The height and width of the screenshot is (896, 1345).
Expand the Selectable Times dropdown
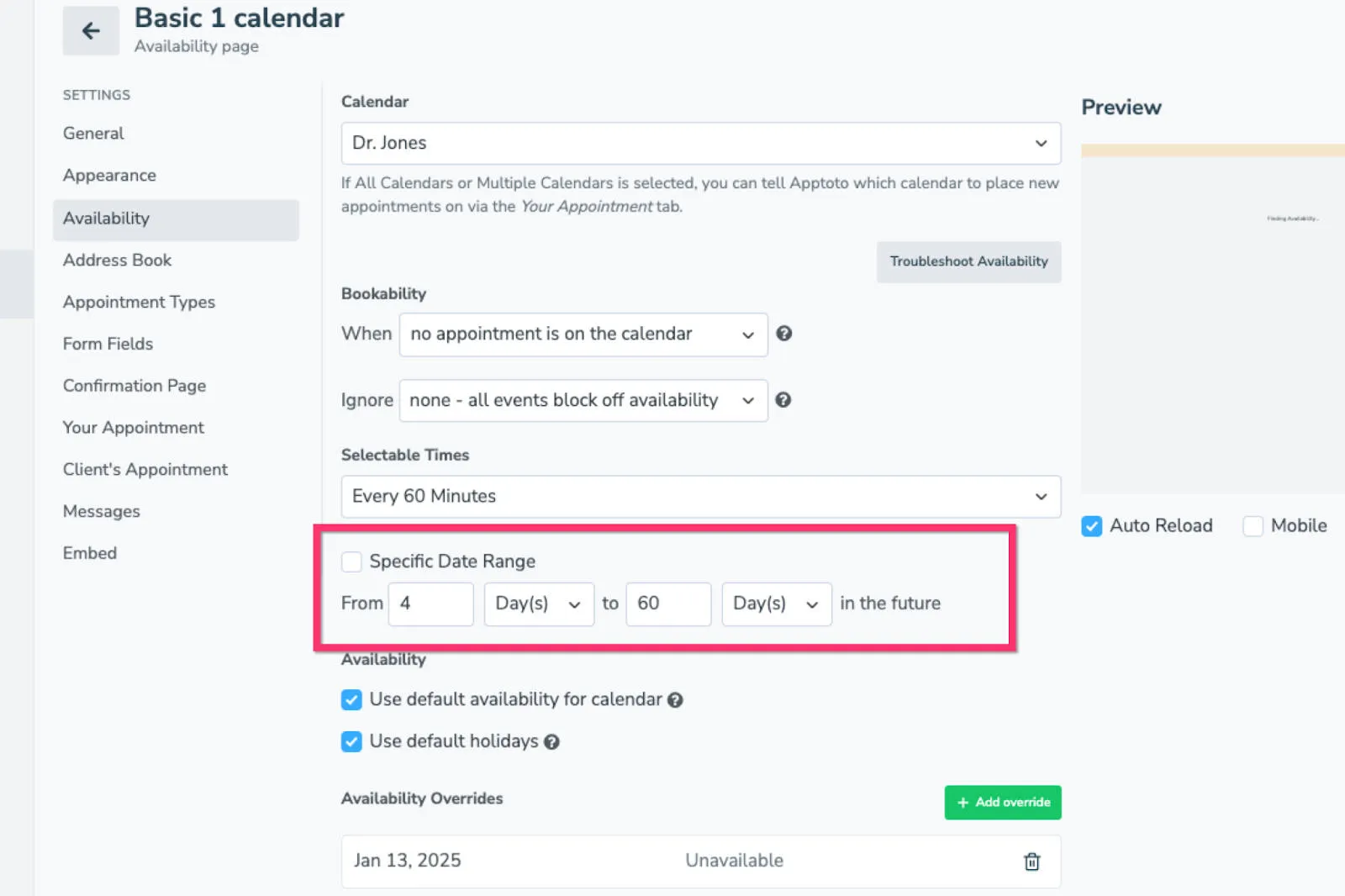point(701,497)
